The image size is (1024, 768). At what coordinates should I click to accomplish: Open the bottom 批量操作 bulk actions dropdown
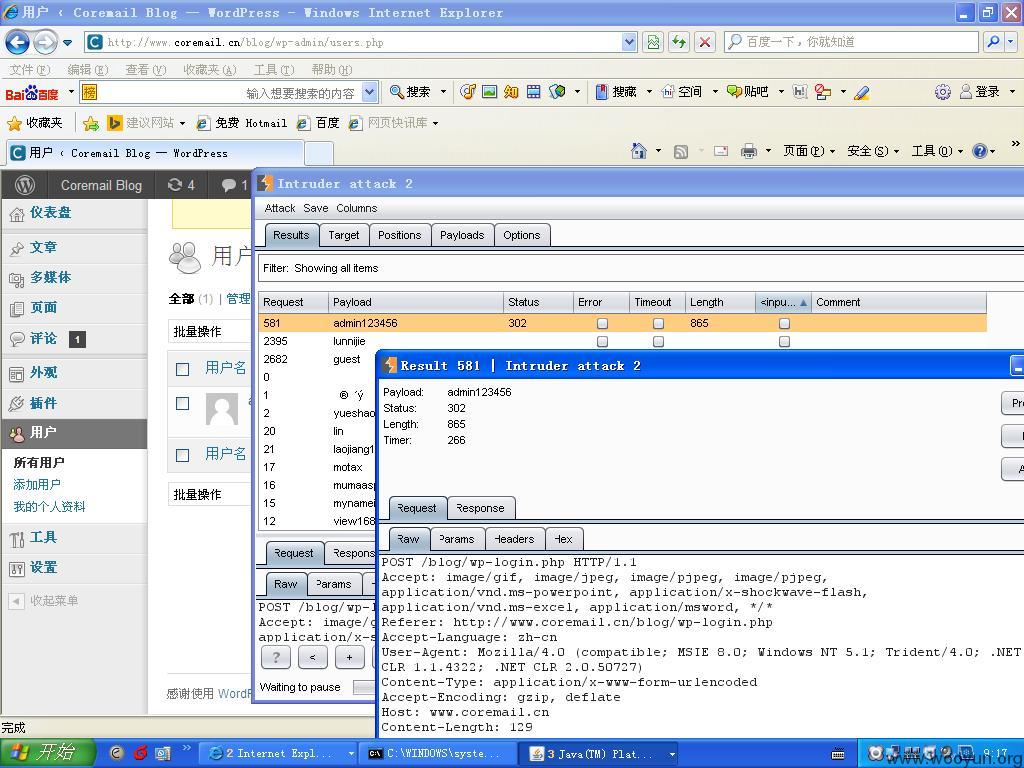point(210,495)
